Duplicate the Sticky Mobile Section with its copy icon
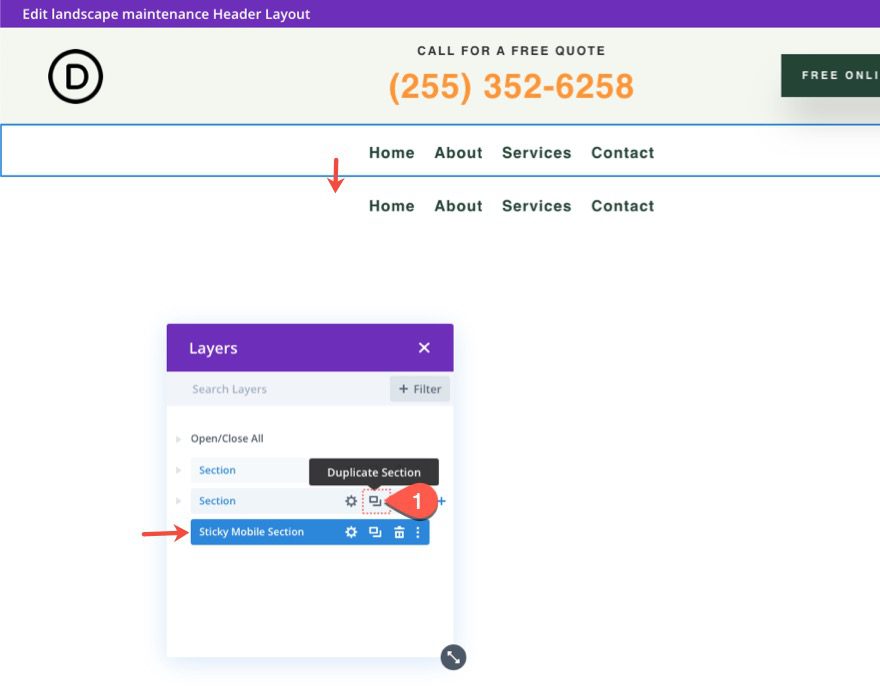880x691 pixels. (374, 532)
